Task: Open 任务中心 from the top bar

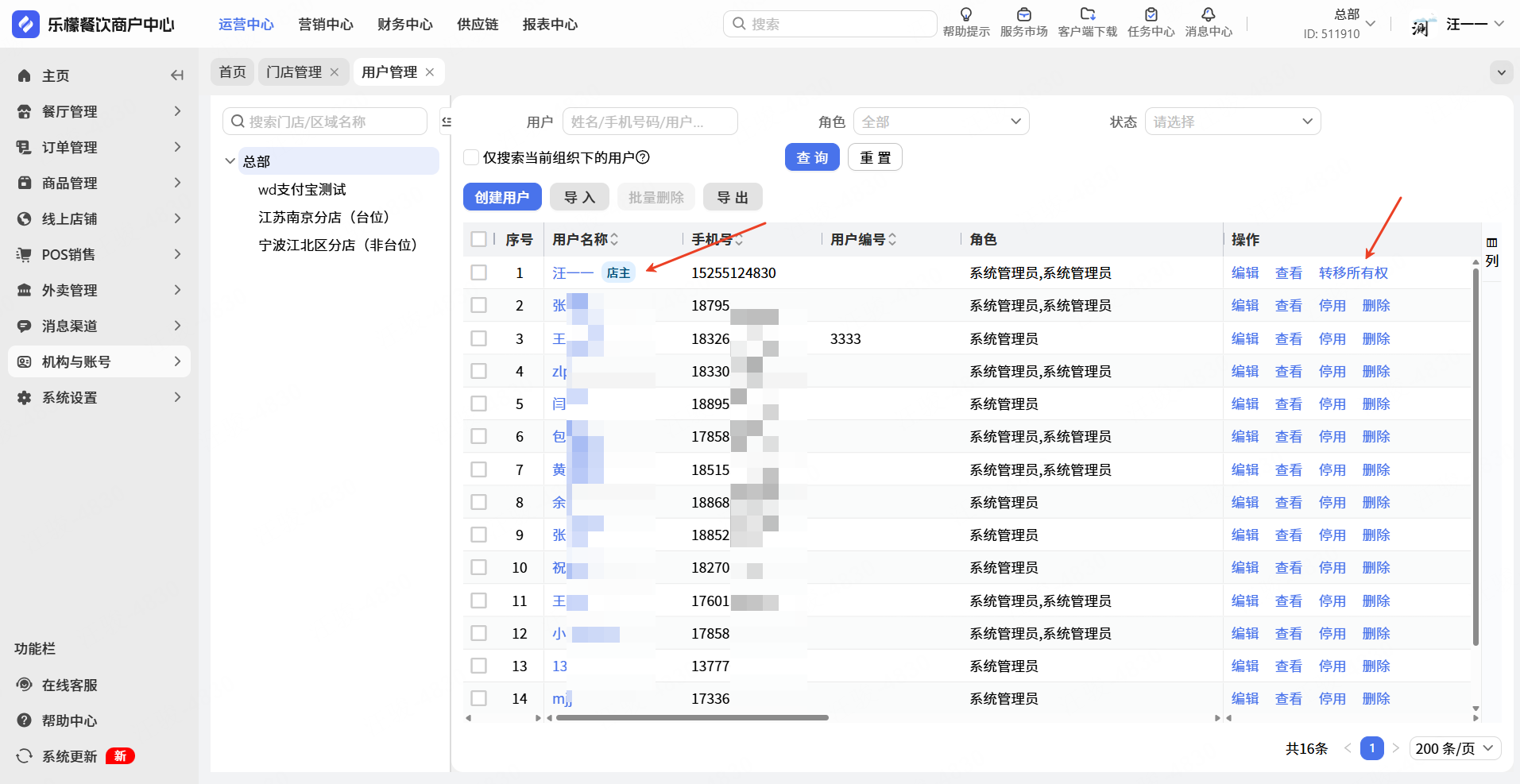Action: click(x=1151, y=15)
